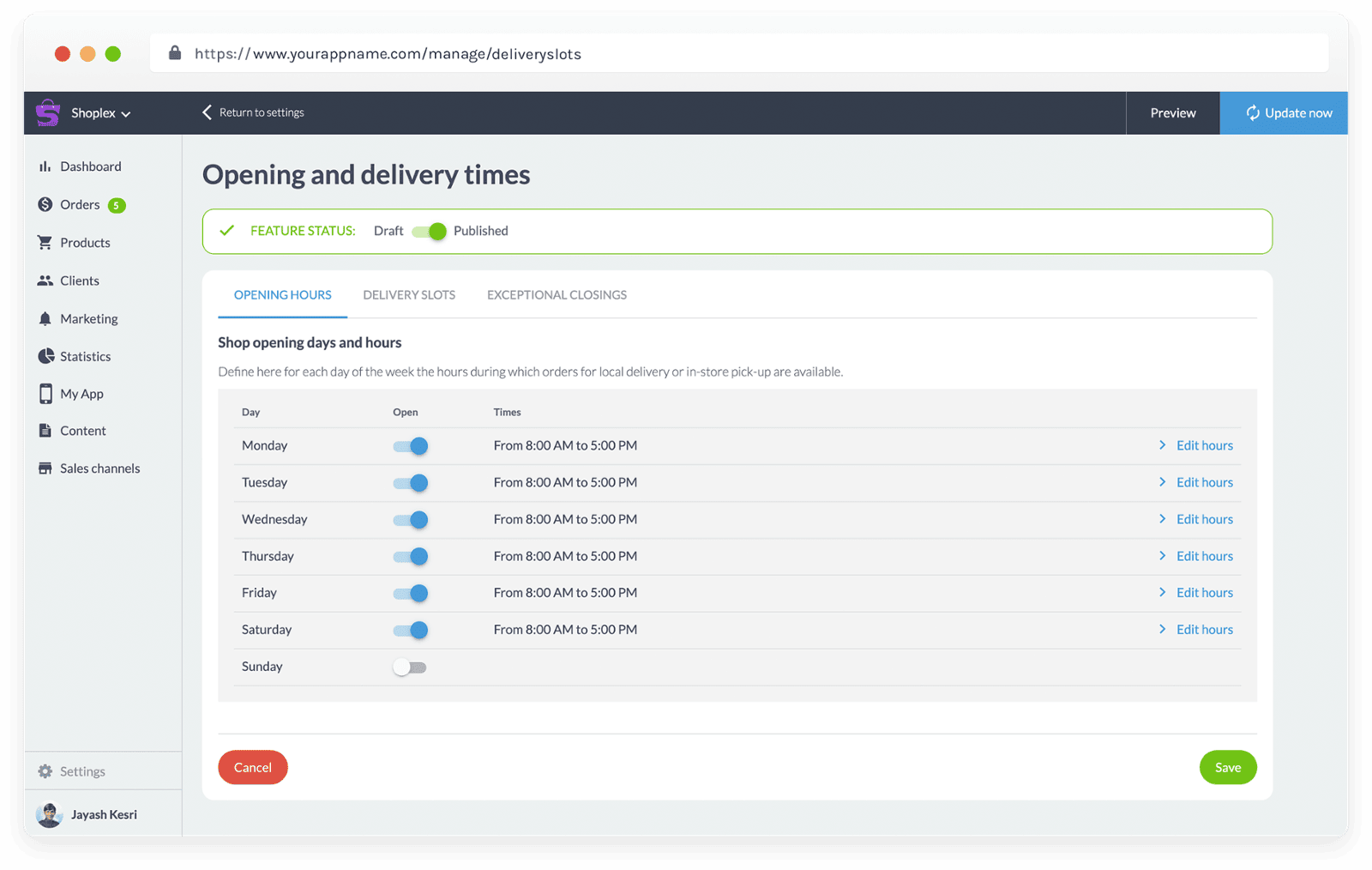Open My App settings
Image resolution: width=1372 pixels, height=870 pixels.
pyautogui.click(x=81, y=393)
